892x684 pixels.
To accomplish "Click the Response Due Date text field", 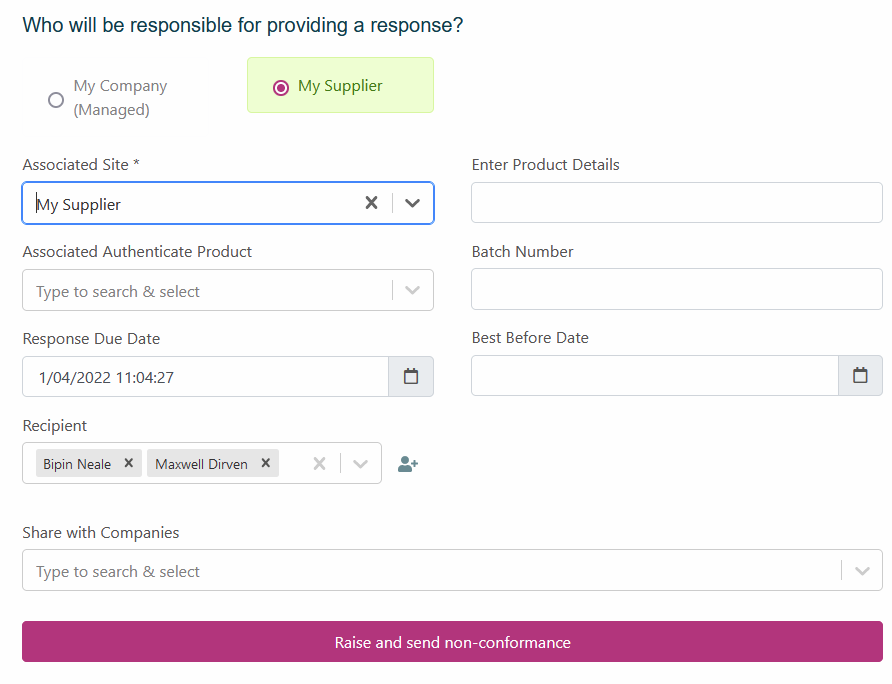I will (x=205, y=377).
